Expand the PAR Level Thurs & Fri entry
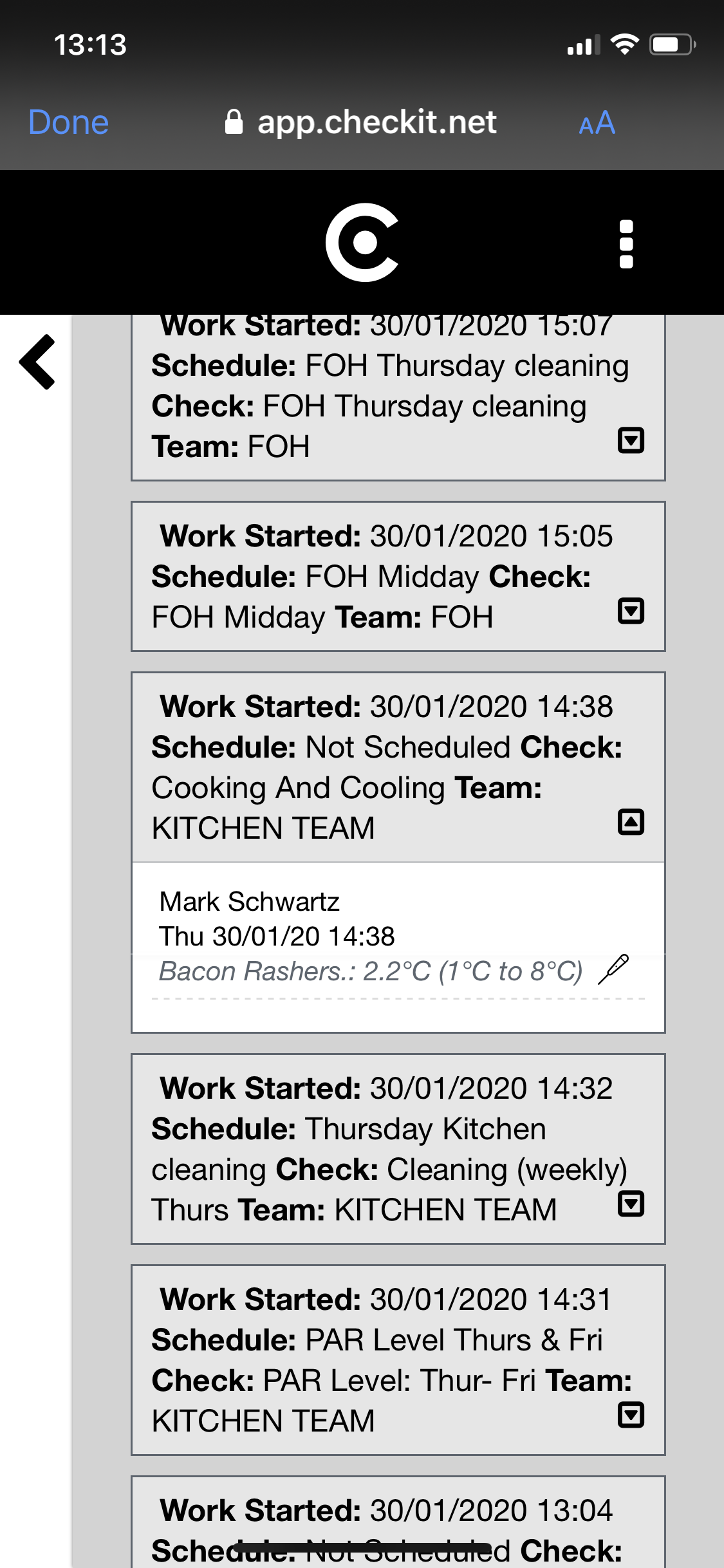This screenshot has height=1568, width=724. coord(631,1415)
